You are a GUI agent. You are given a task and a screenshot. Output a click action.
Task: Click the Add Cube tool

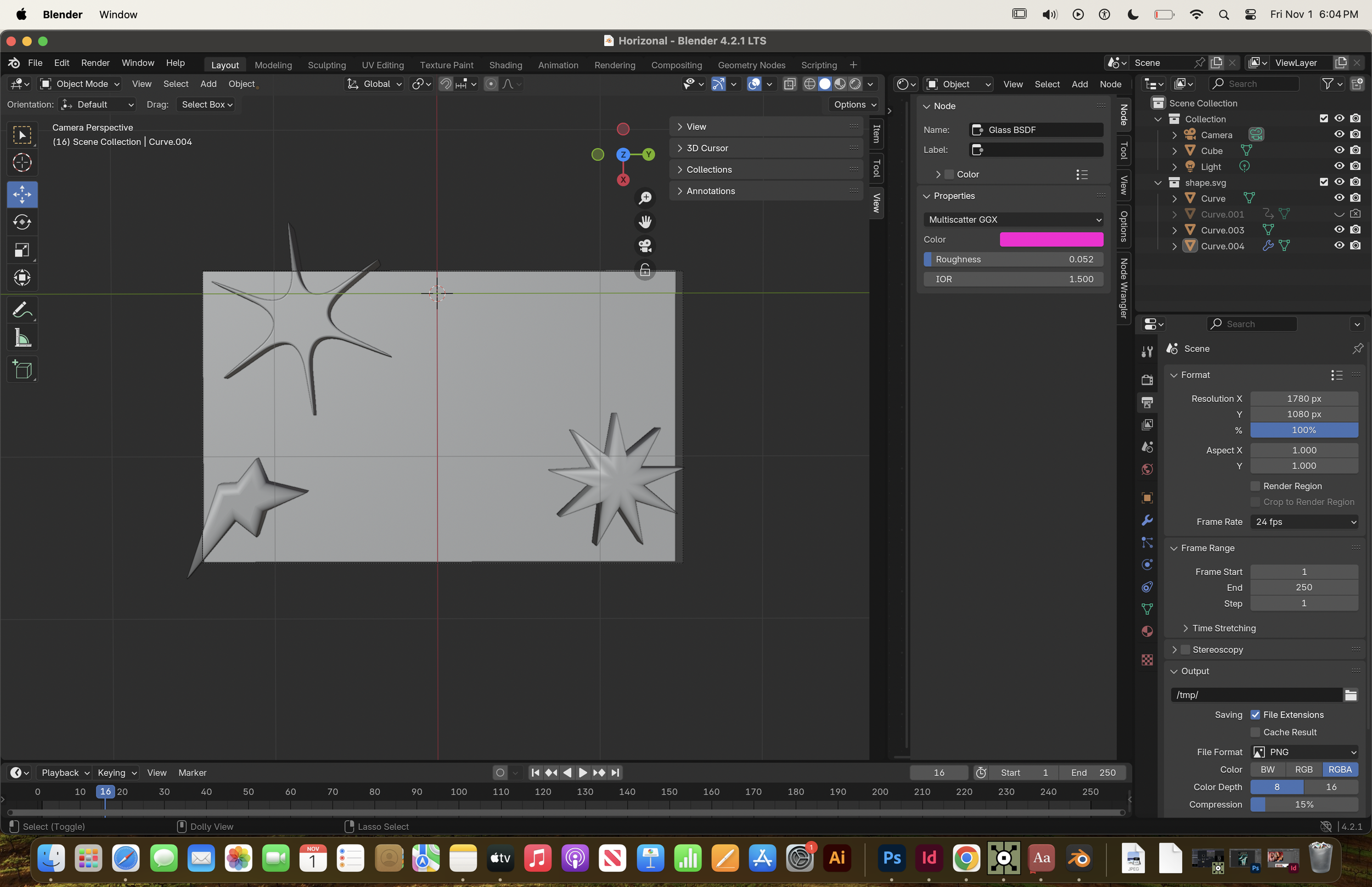22,370
